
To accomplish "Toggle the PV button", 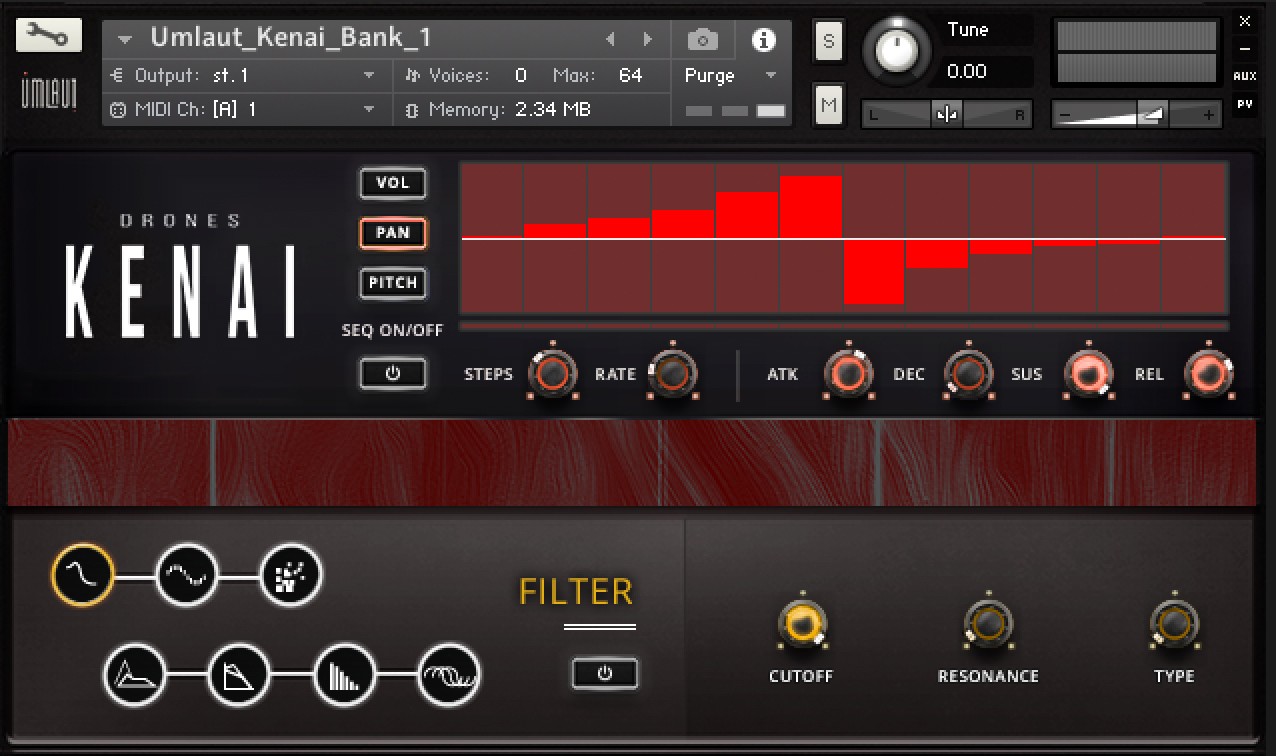I will [1245, 103].
